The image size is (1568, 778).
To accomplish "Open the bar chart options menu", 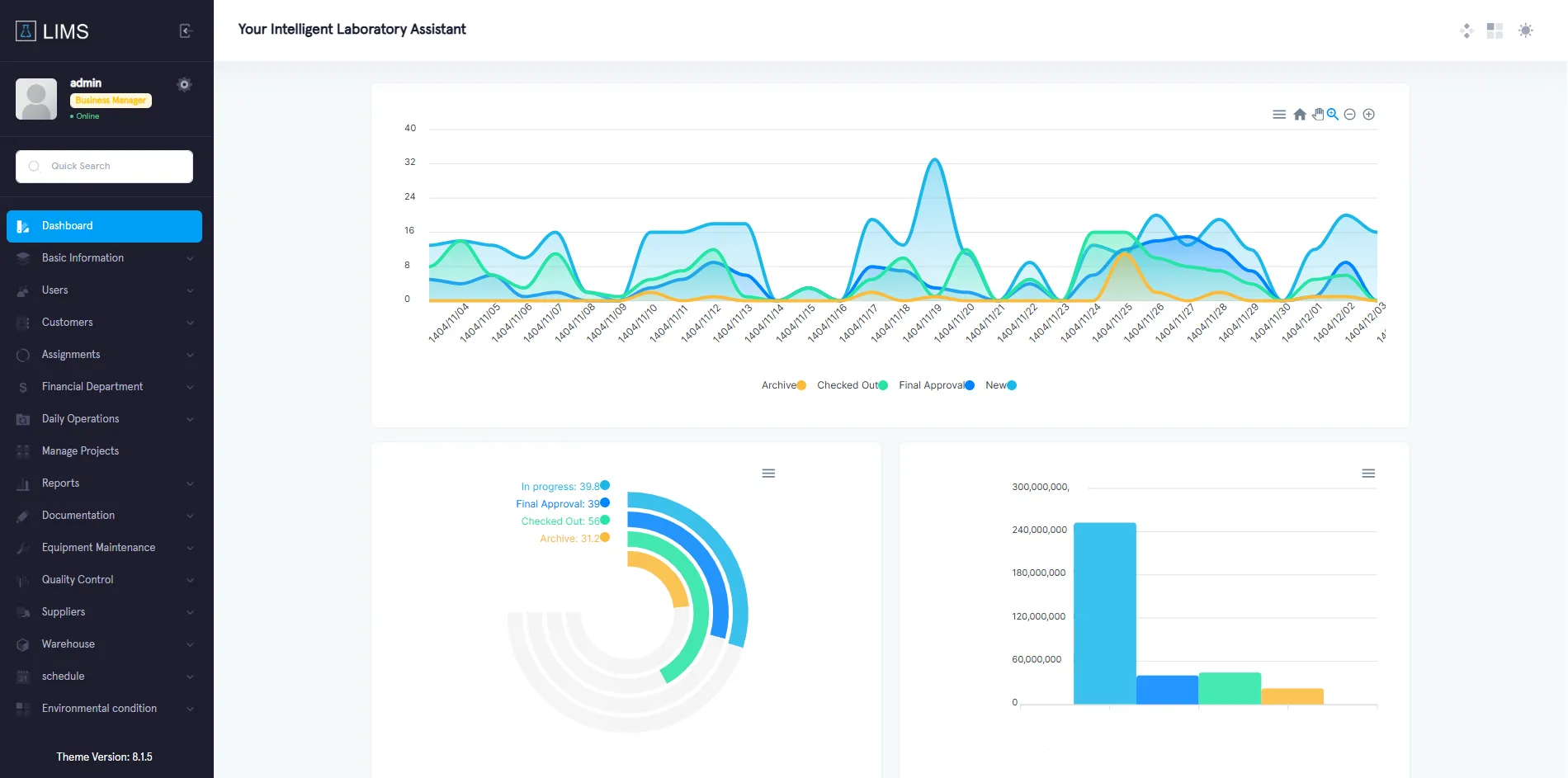I will (x=1368, y=474).
